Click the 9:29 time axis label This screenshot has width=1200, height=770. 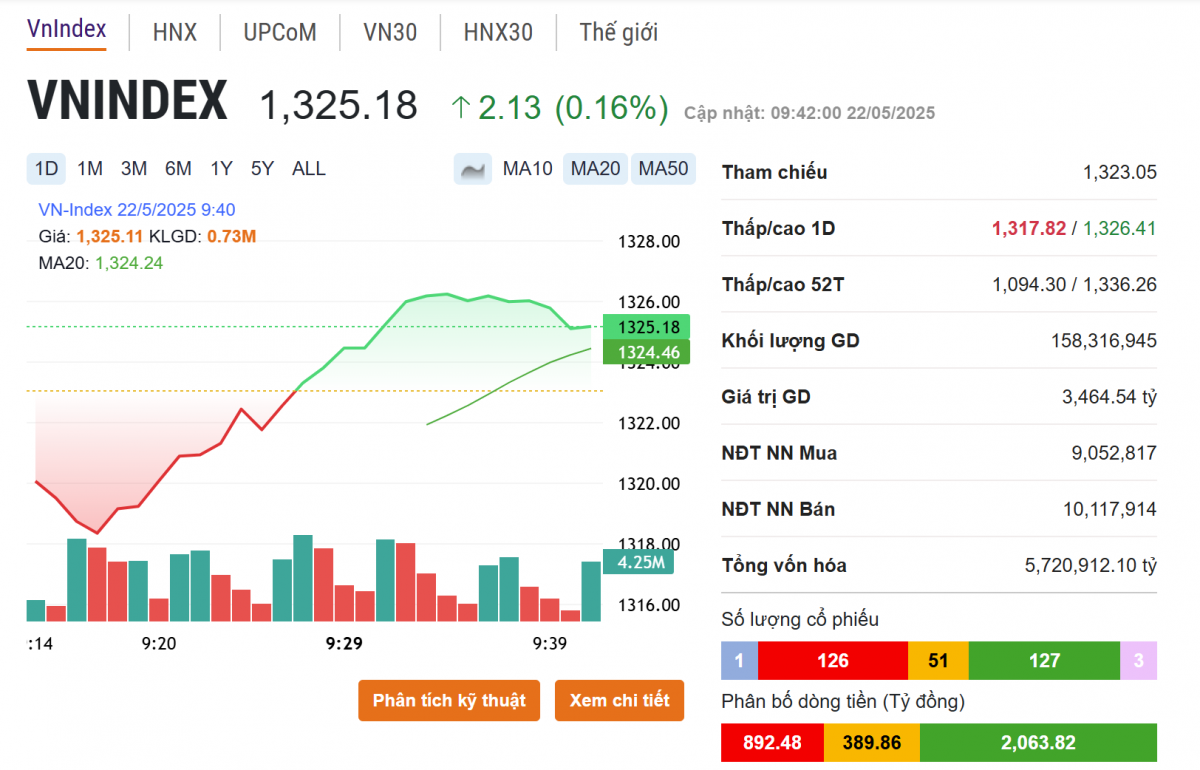click(x=345, y=644)
